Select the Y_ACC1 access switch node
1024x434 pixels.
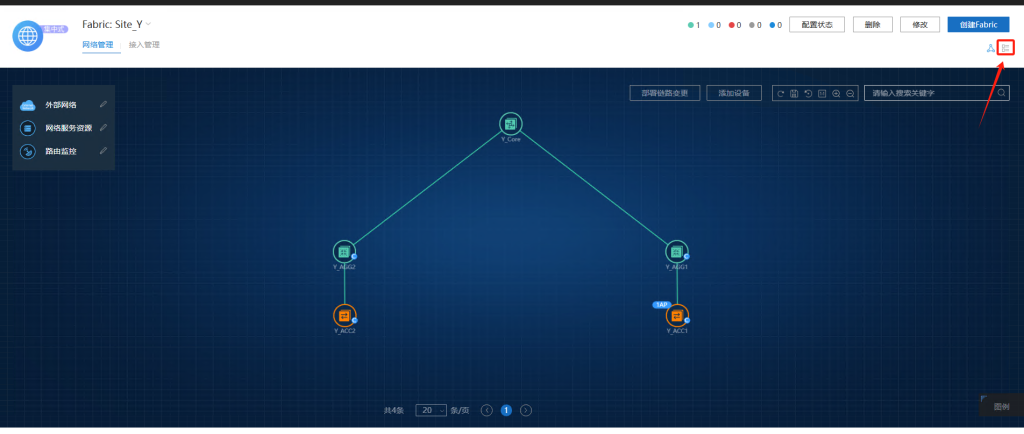click(x=677, y=316)
